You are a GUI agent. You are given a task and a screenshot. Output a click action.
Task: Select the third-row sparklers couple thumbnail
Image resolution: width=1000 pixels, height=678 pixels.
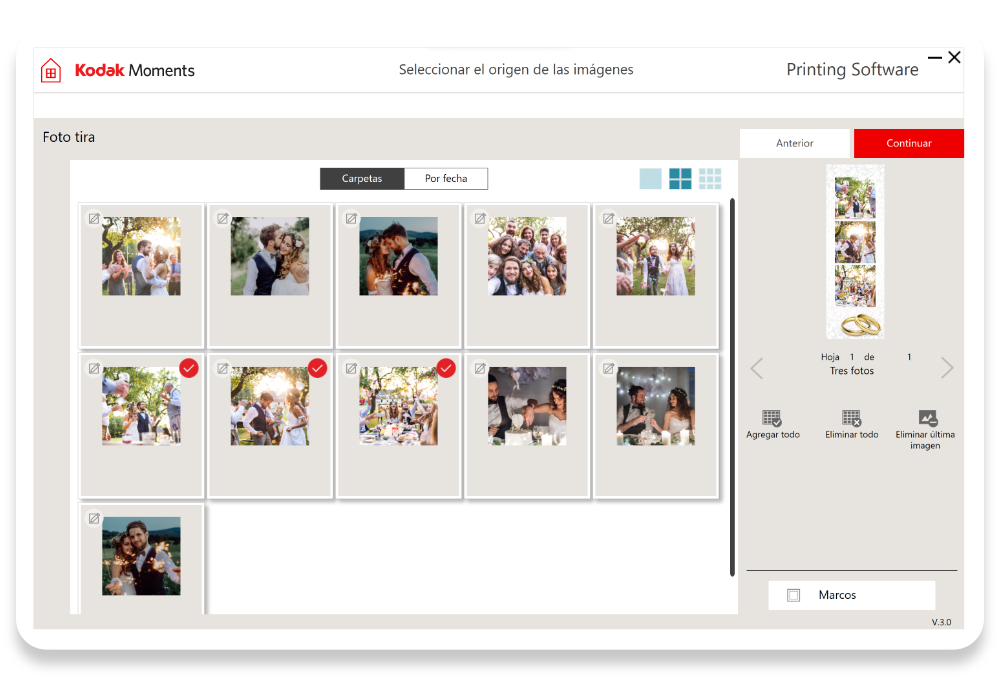tap(142, 556)
